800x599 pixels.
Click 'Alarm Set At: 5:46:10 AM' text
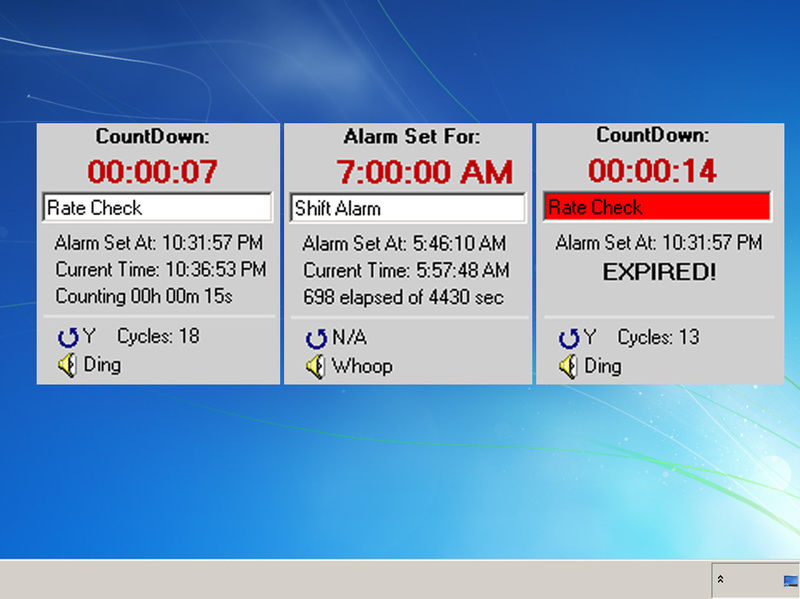[404, 243]
